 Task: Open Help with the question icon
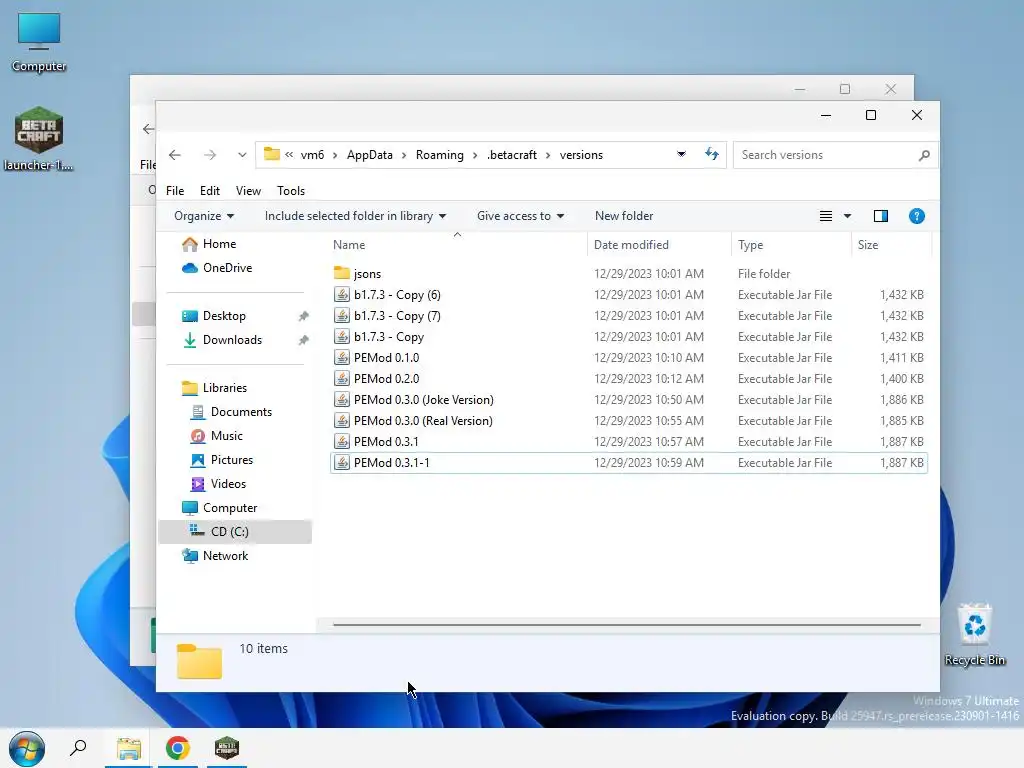tap(917, 216)
